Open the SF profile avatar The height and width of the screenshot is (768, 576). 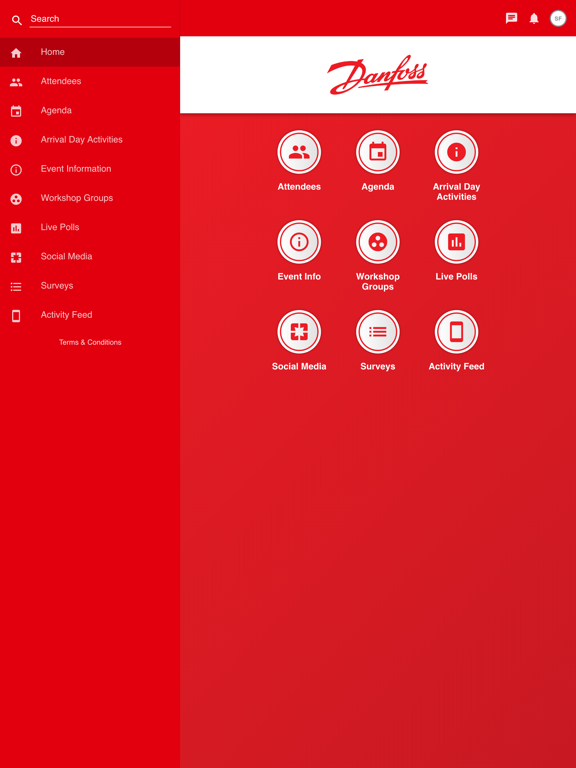pyautogui.click(x=558, y=19)
